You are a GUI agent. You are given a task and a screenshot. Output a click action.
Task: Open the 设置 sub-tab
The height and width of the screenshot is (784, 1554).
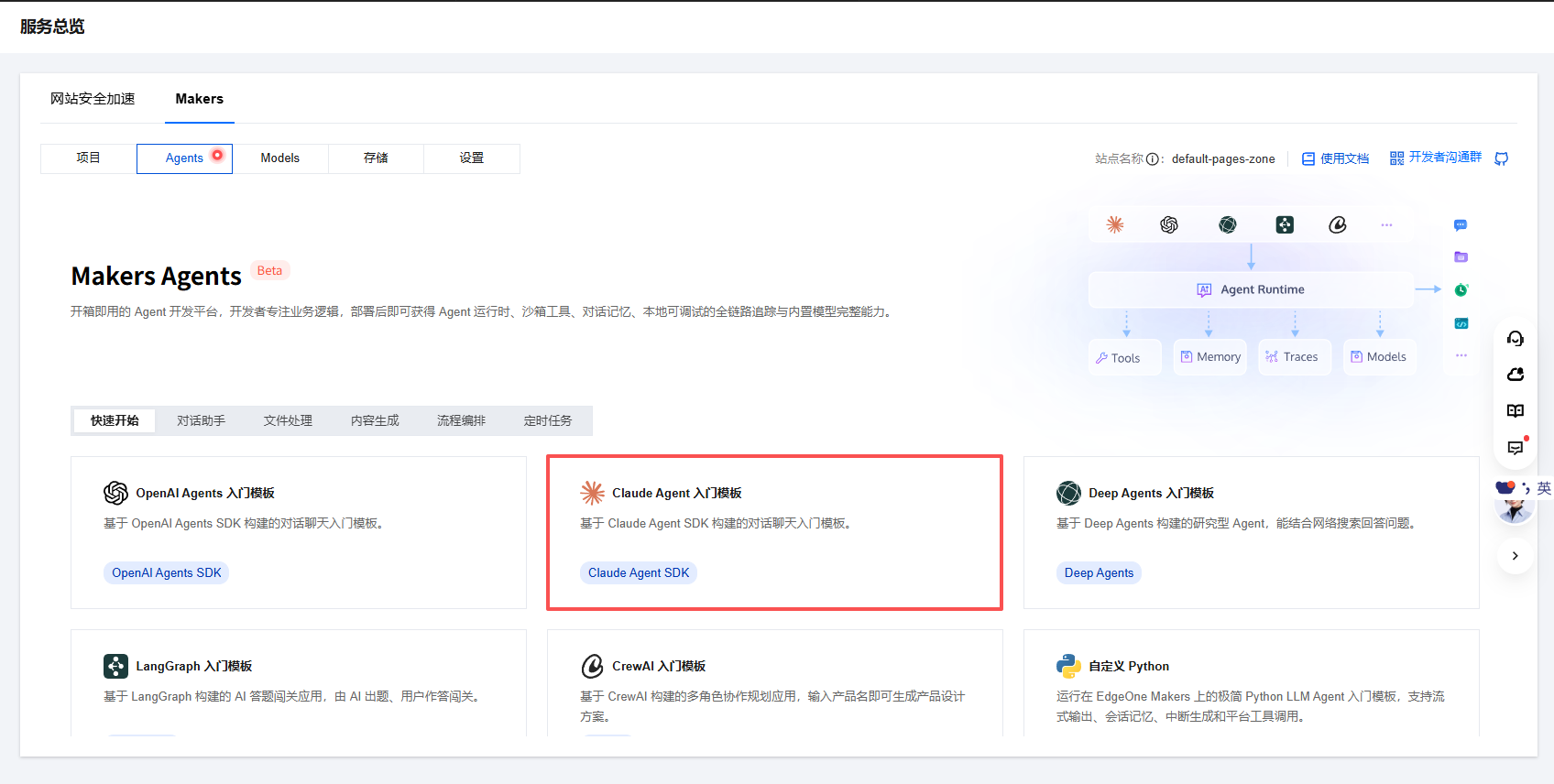coord(472,158)
